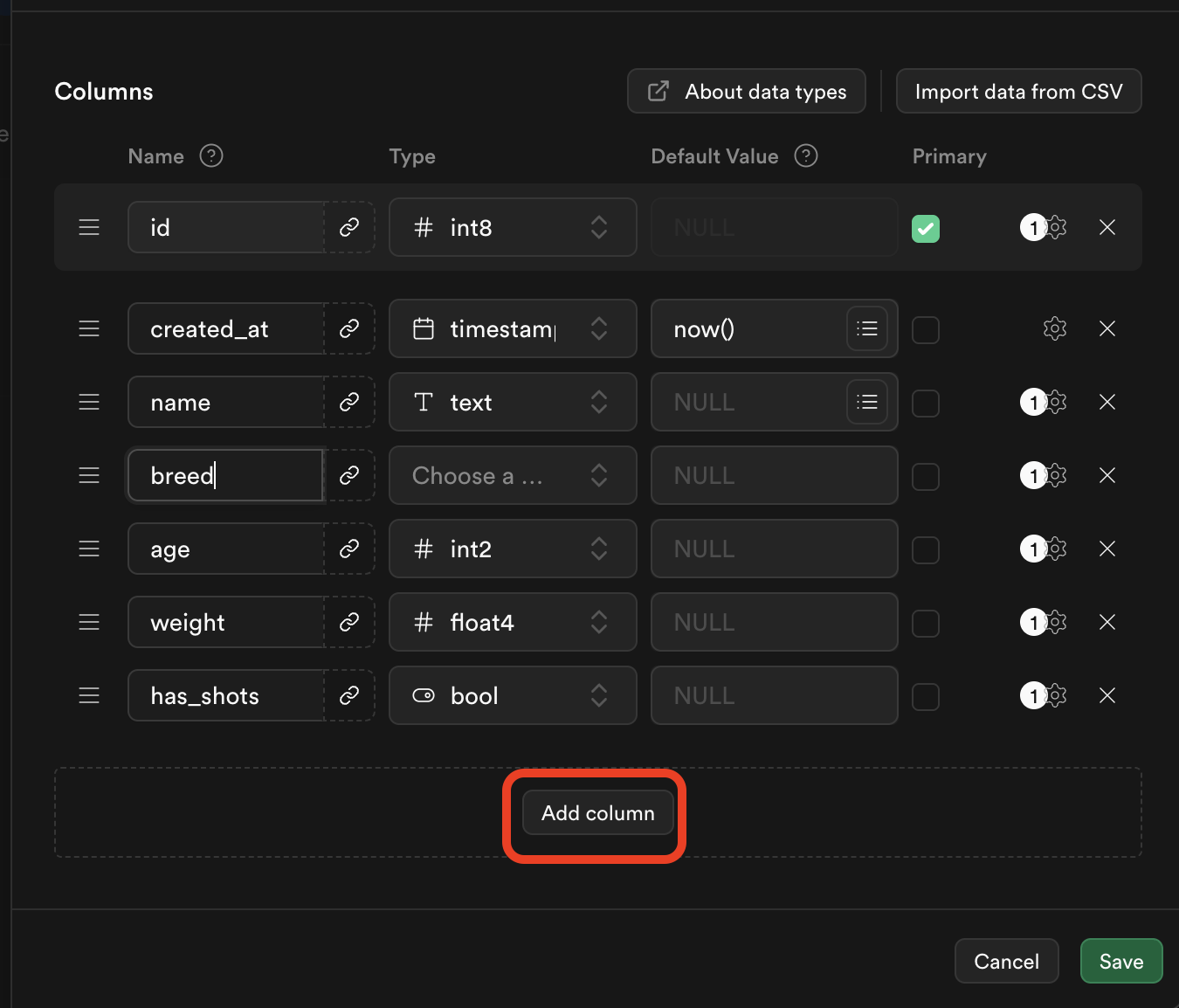Open the settings gear for created_at column
Viewport: 1179px width, 1008px height.
pyautogui.click(x=1054, y=328)
